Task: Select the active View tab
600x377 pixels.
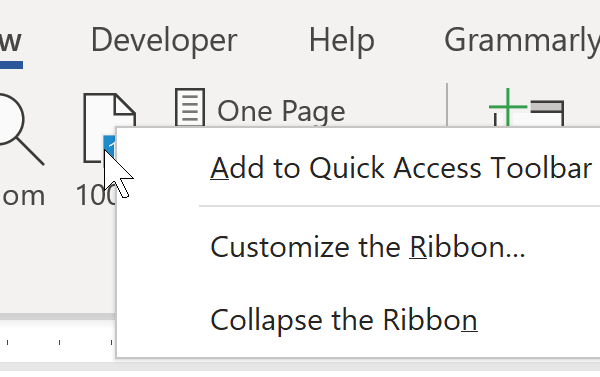Action: [x=11, y=41]
